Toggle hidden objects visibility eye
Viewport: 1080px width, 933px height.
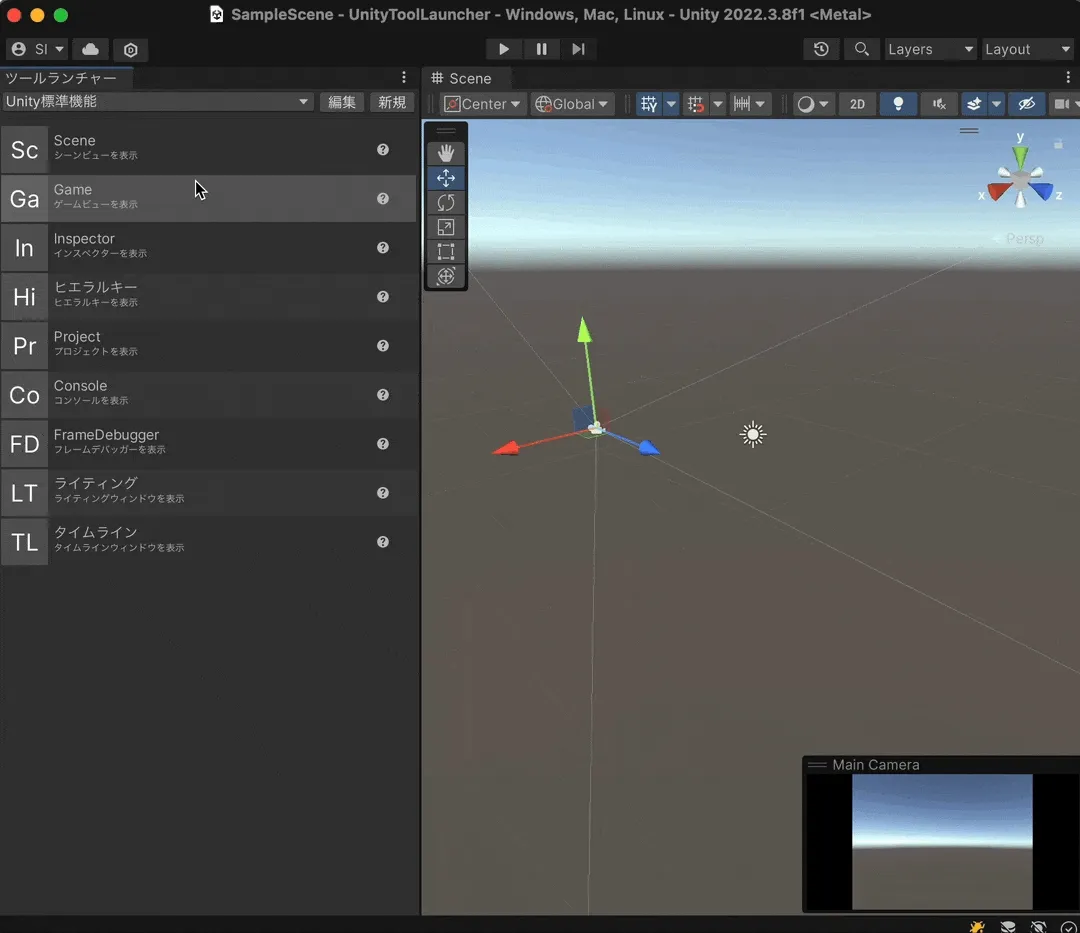click(x=1025, y=104)
